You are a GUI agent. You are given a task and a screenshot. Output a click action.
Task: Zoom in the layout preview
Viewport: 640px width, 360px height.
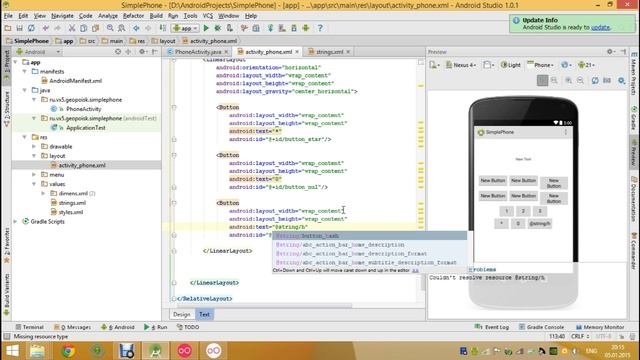tap(568, 80)
